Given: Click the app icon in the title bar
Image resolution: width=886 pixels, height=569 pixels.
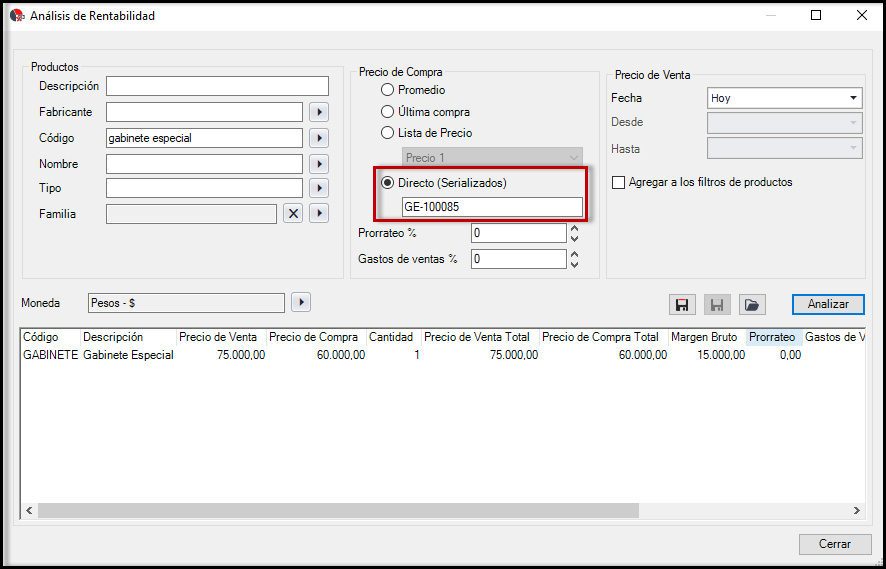Looking at the screenshot, I should pos(18,16).
